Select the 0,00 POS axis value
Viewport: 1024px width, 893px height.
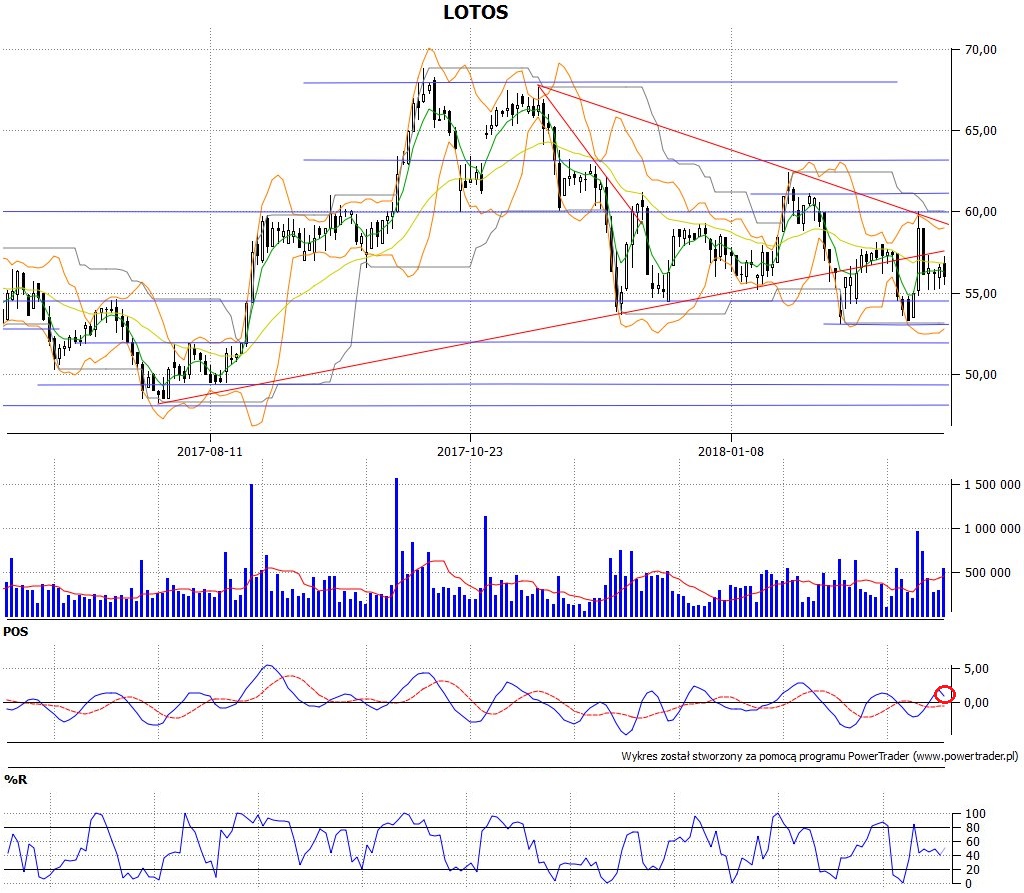[x=976, y=703]
